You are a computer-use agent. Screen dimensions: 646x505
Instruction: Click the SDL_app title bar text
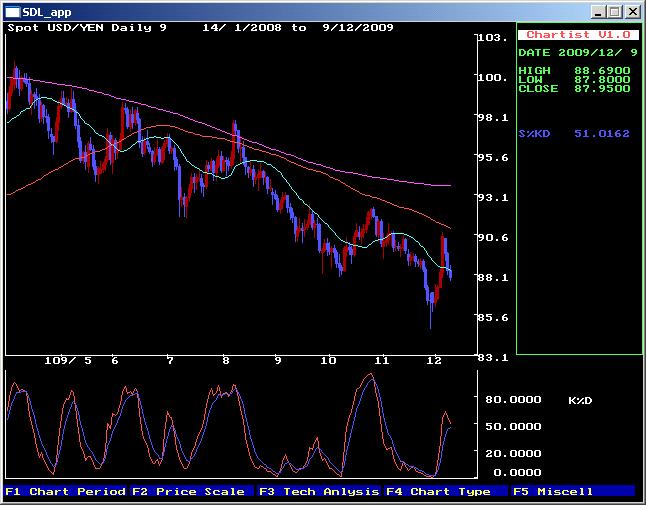click(x=47, y=12)
